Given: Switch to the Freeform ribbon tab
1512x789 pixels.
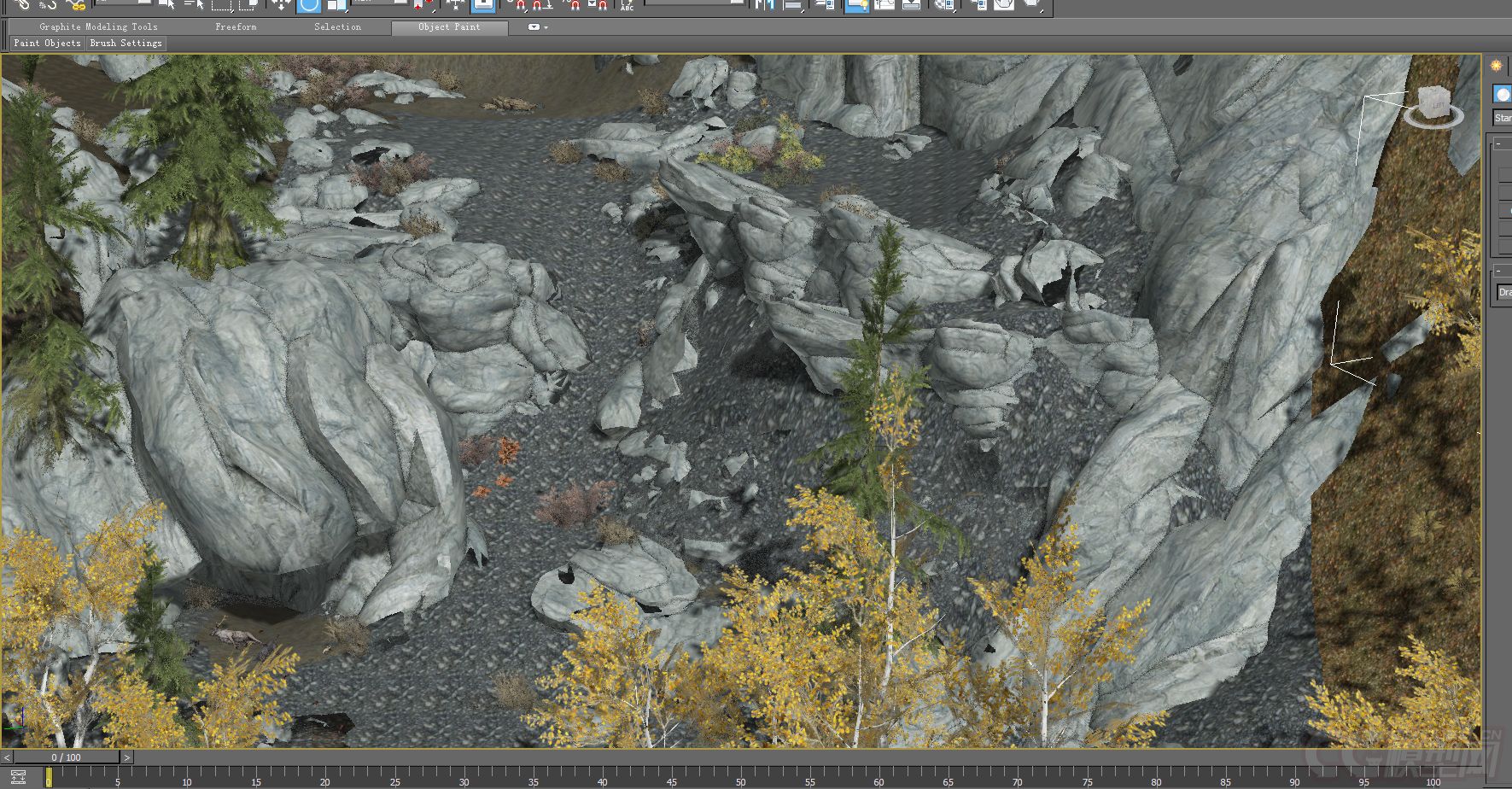Looking at the screenshot, I should point(236,26).
